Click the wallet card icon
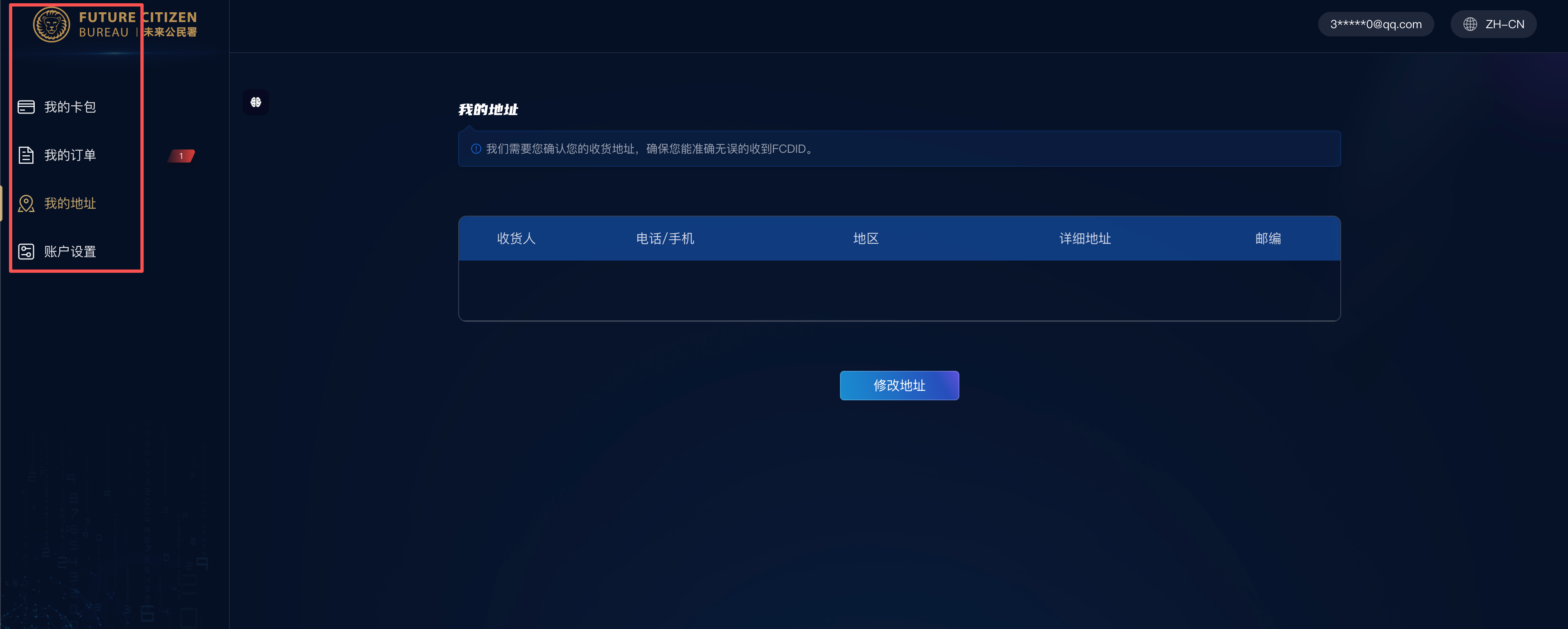1568x629 pixels. (26, 107)
